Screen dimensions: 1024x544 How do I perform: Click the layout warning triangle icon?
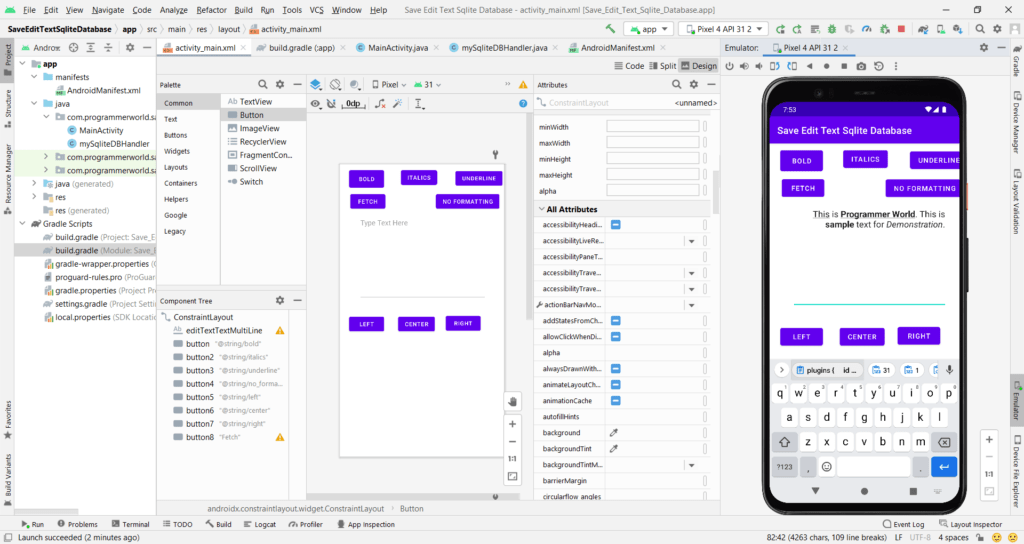click(x=523, y=85)
